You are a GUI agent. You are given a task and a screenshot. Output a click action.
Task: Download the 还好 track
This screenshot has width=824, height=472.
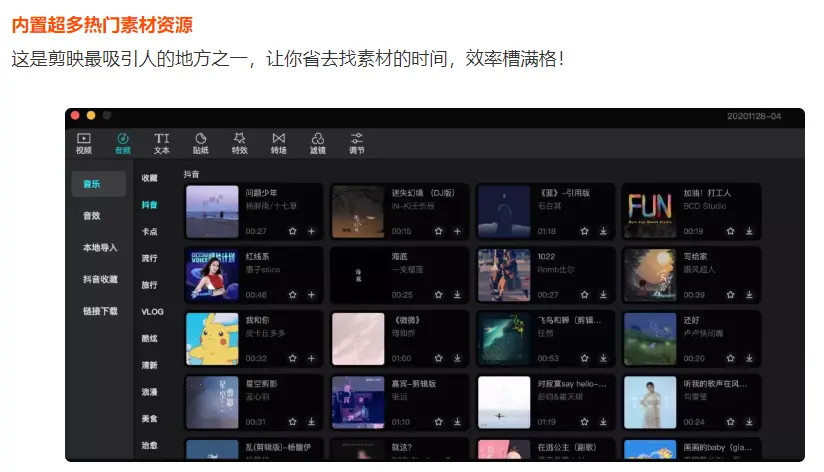pos(749,358)
